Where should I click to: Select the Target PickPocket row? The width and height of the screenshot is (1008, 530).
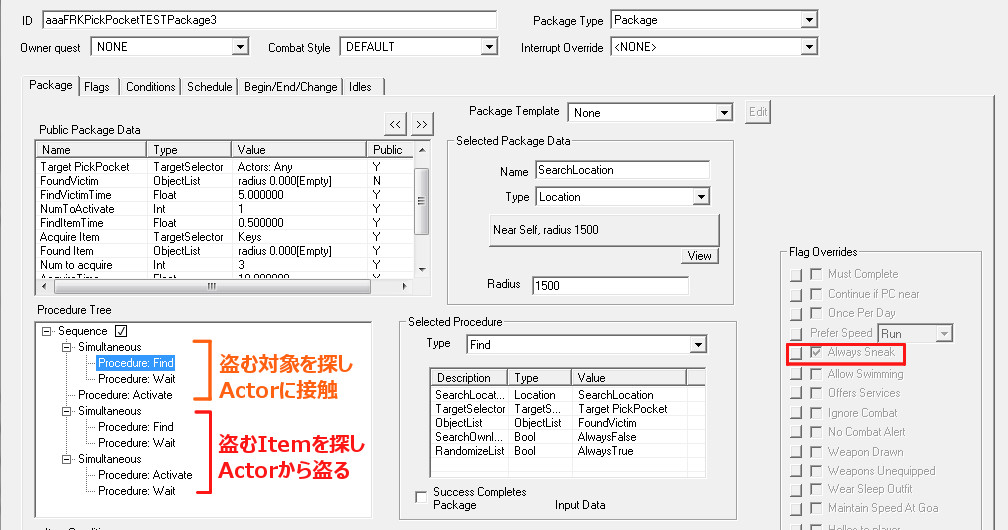coord(225,167)
